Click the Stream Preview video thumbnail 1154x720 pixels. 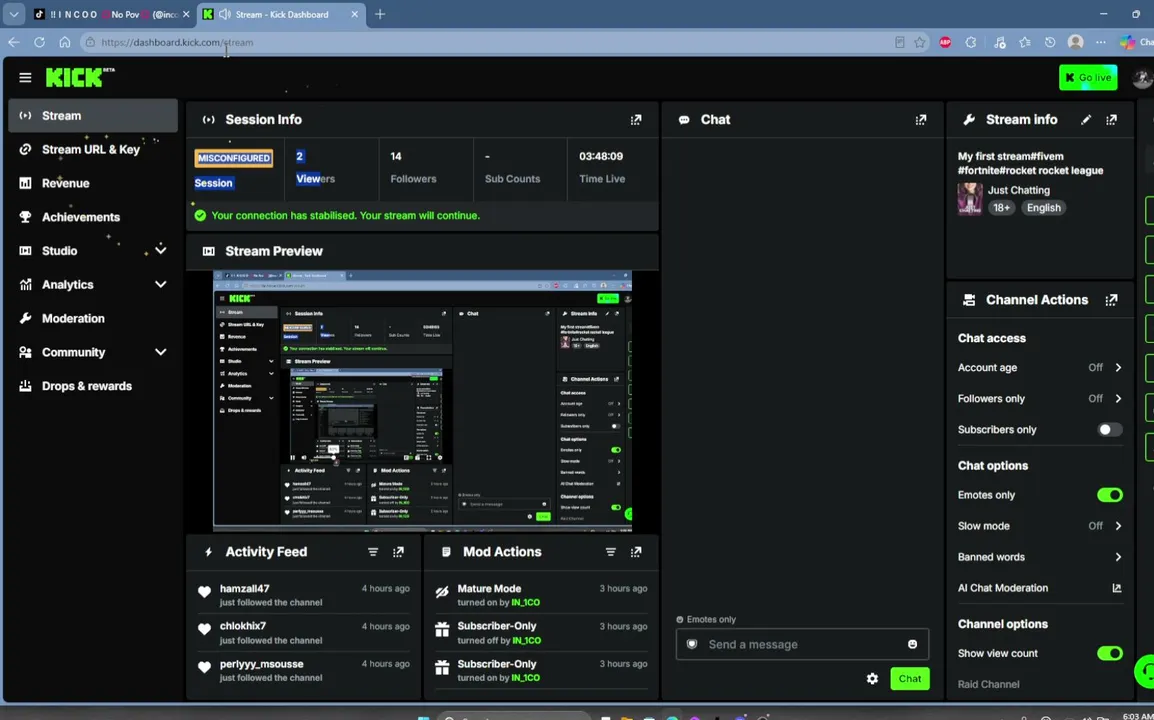(x=422, y=400)
